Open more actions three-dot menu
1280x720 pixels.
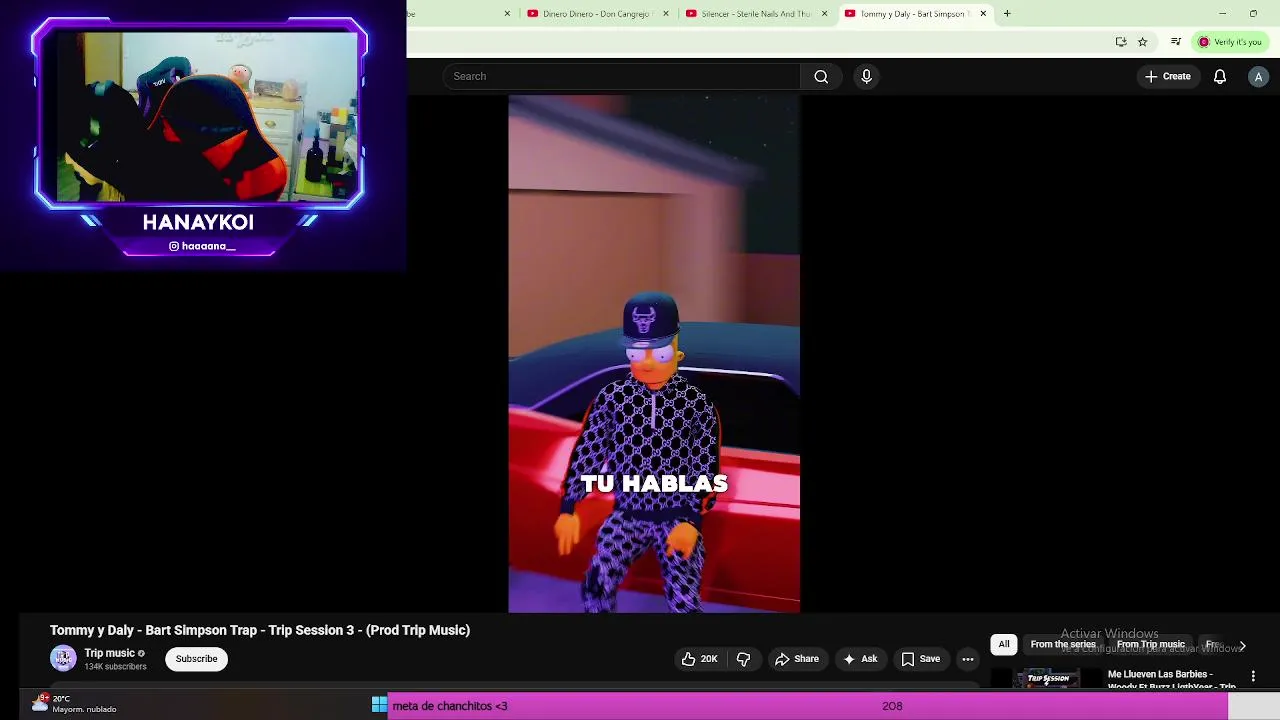click(x=967, y=659)
